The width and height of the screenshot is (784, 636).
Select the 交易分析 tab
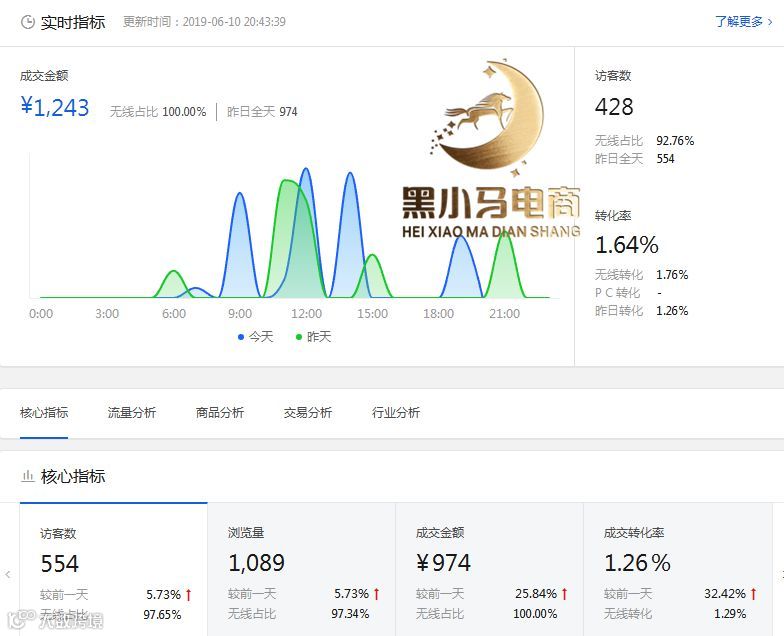[308, 412]
